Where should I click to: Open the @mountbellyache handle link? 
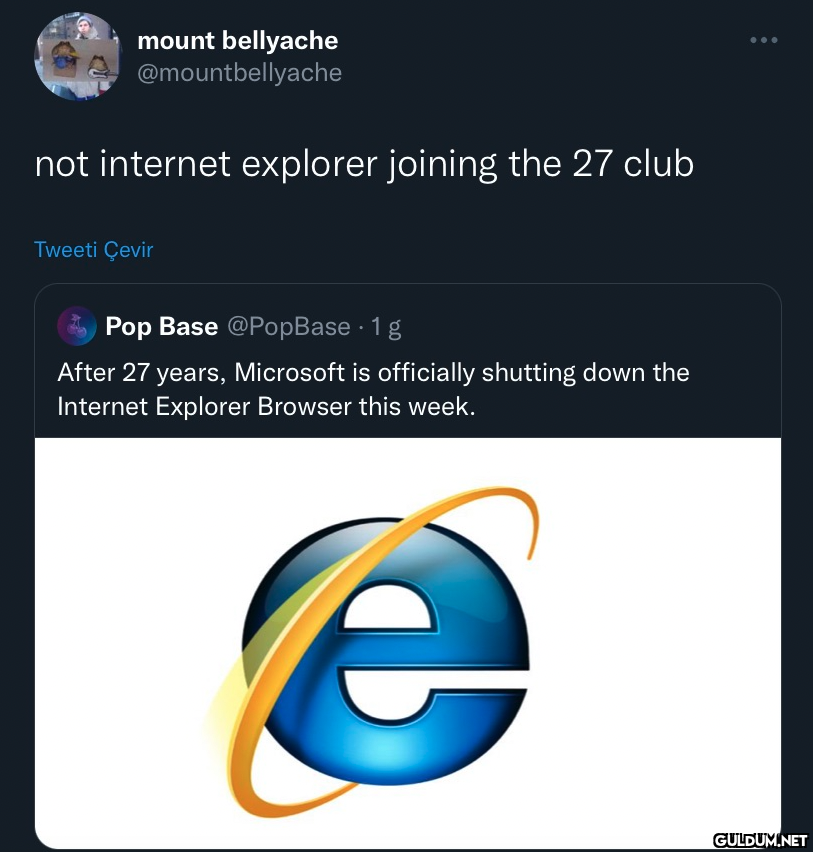coord(239,73)
